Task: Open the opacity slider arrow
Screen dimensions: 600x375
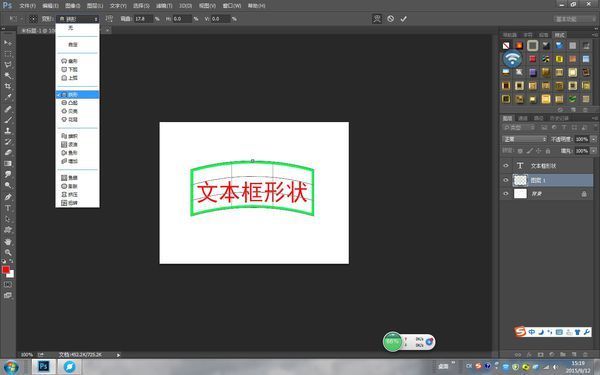Action: [x=593, y=139]
